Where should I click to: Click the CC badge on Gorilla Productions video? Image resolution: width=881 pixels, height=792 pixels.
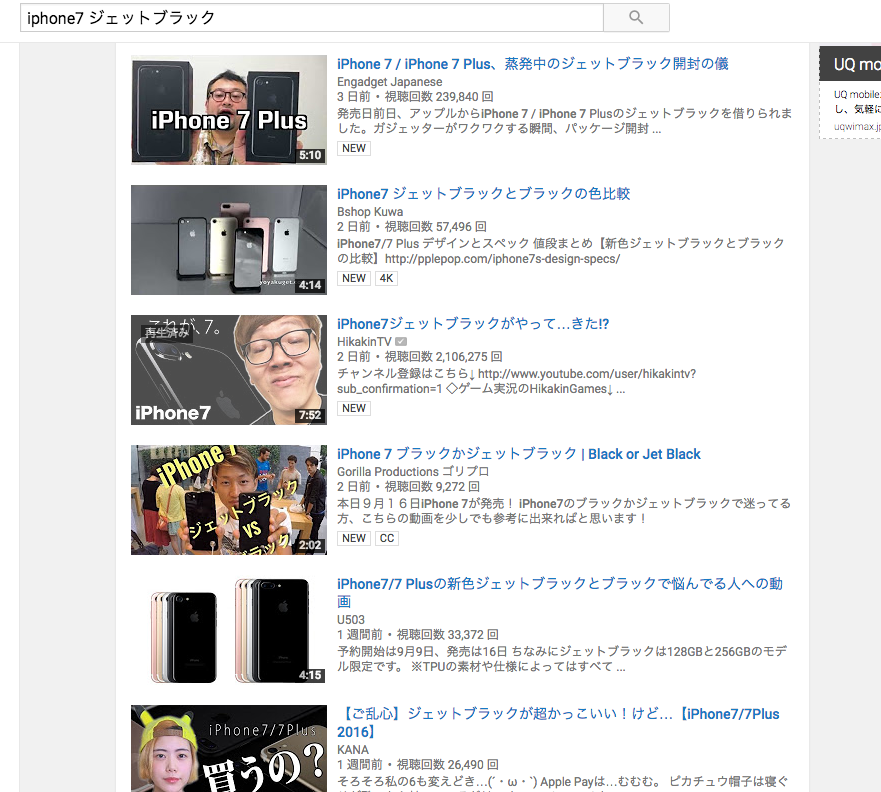[x=387, y=538]
